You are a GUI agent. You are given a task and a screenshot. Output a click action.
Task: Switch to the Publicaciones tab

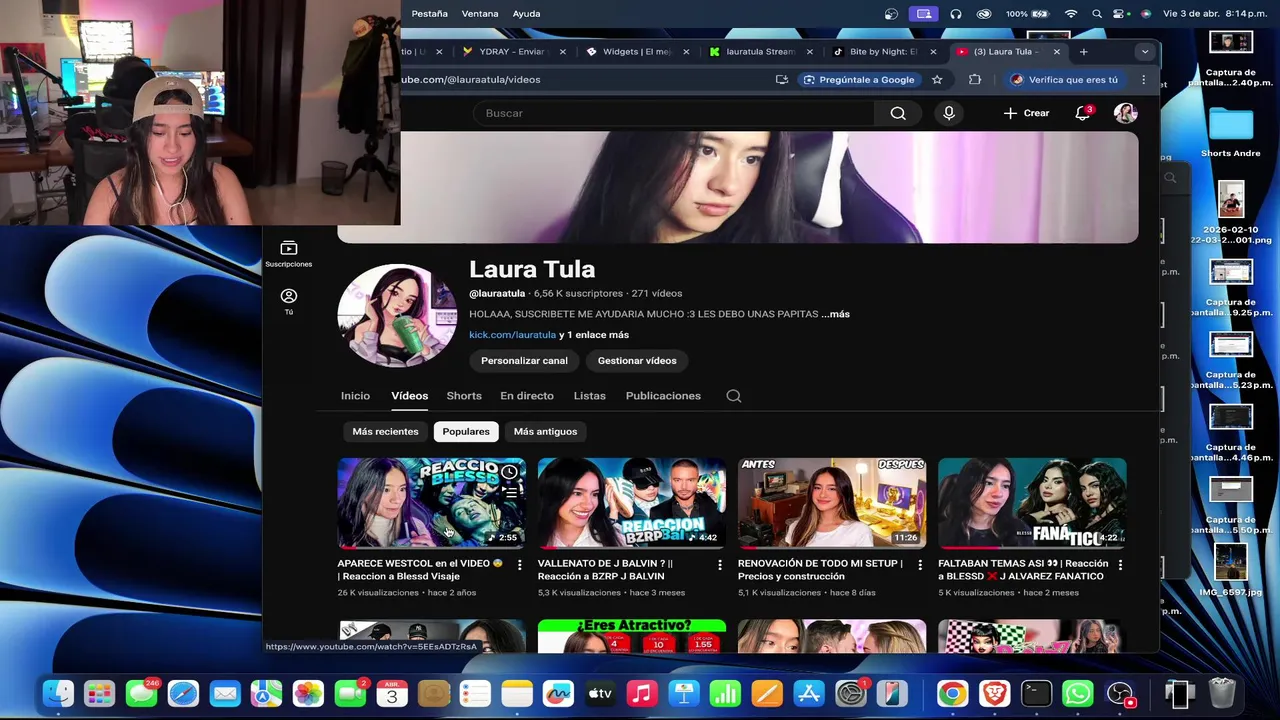663,396
